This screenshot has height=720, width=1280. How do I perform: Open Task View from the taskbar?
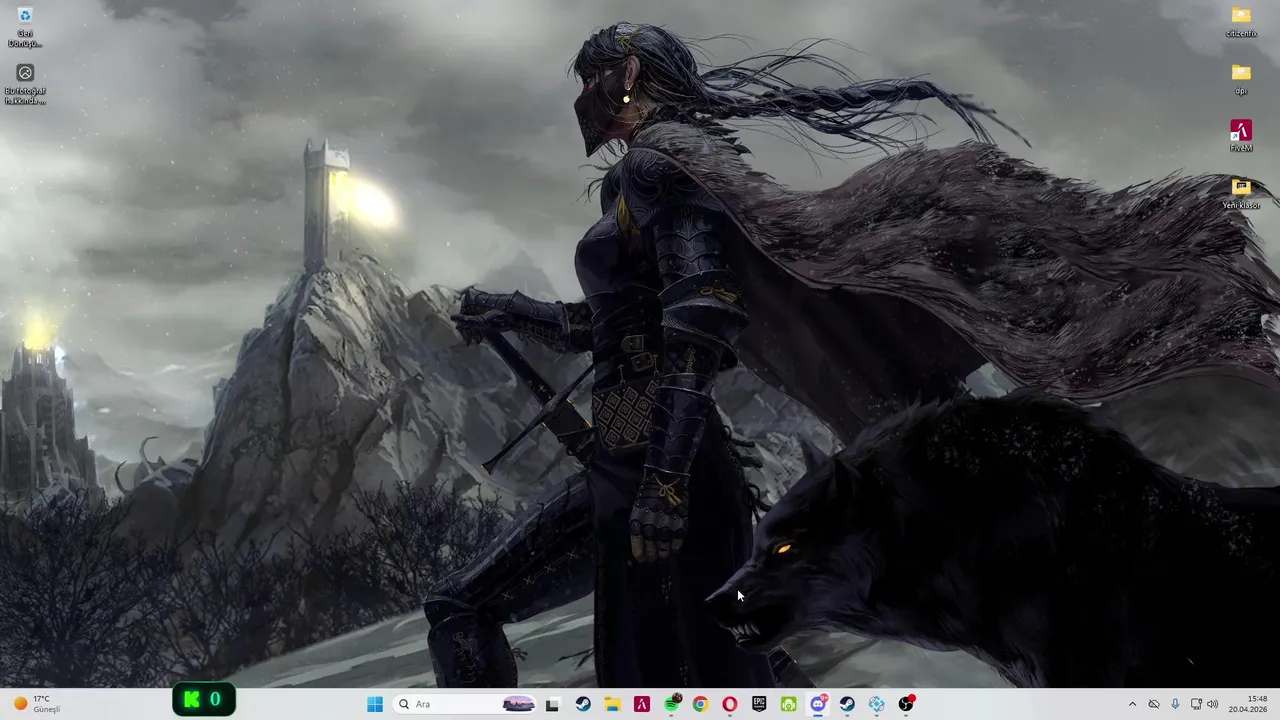(x=552, y=704)
